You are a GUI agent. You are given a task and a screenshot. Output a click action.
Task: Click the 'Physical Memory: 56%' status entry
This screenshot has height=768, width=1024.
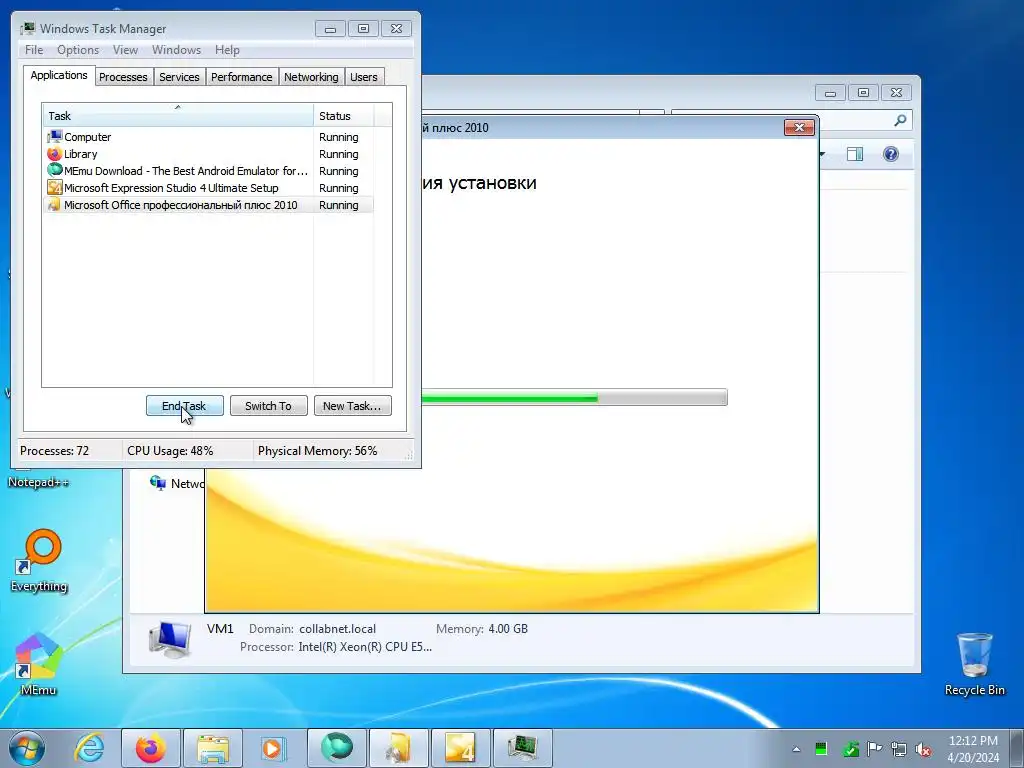(317, 451)
